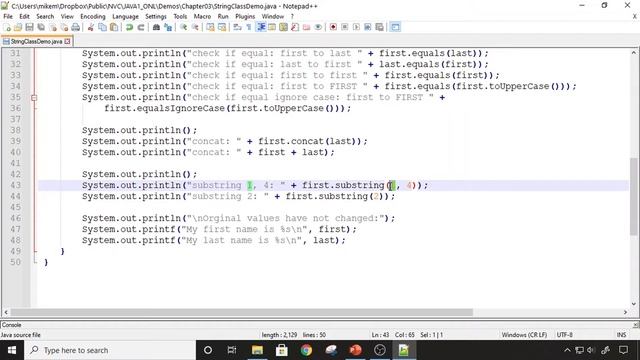Click the Playback macro icon
The image size is (640, 360).
click(356, 27)
